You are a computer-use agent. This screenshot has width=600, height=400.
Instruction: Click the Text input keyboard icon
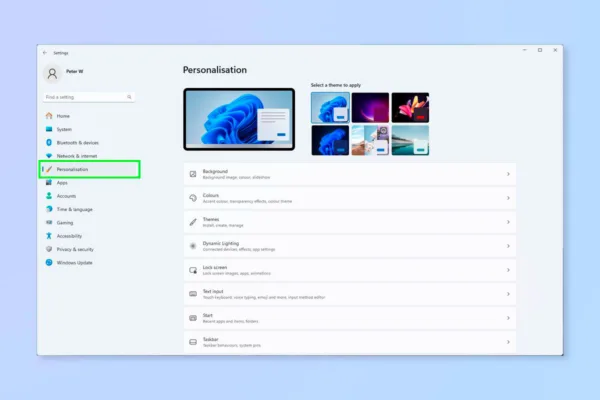click(193, 294)
